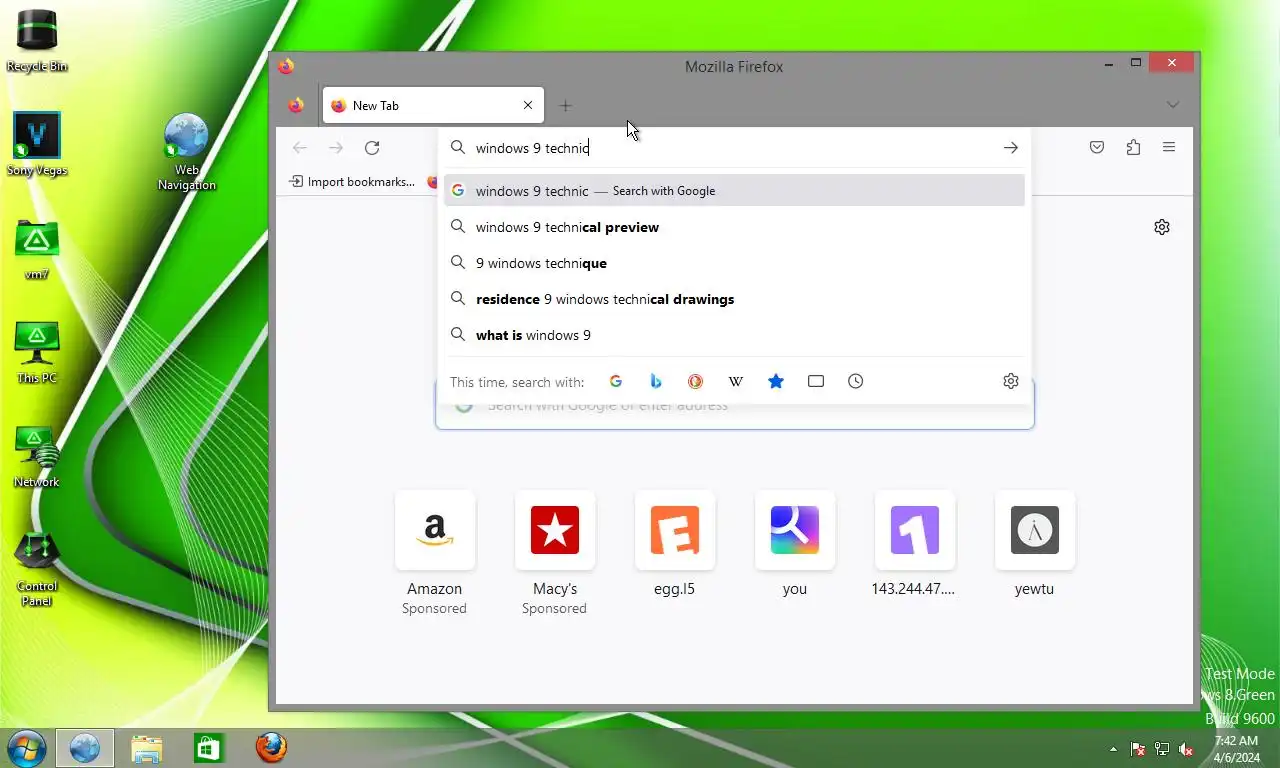1280x768 pixels.
Task: Click the page's Search with Google box
Action: tap(735, 416)
